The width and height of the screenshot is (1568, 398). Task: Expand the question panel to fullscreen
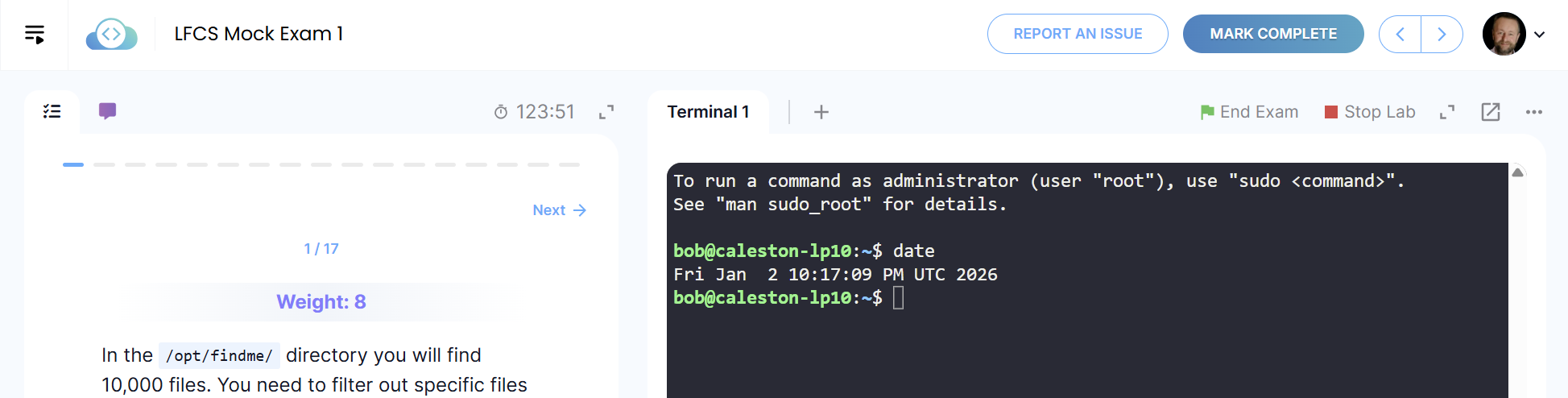[x=606, y=112]
